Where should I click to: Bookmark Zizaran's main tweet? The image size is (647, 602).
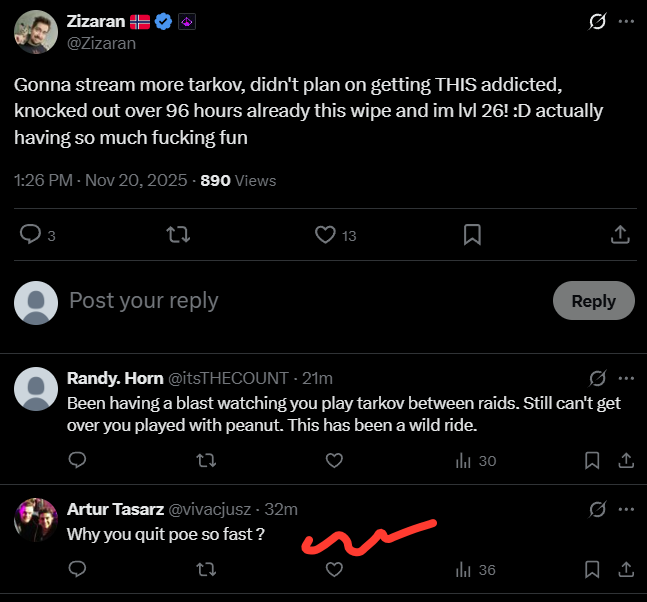(x=472, y=234)
